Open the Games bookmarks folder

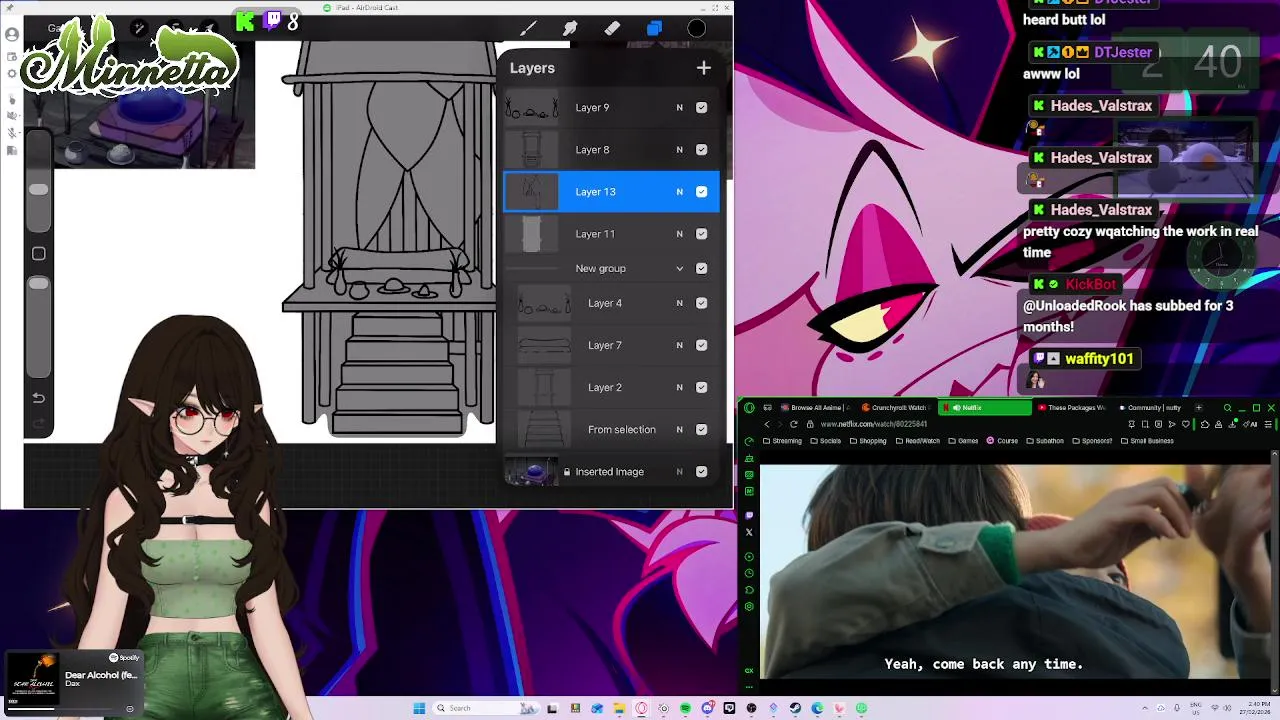tap(963, 441)
